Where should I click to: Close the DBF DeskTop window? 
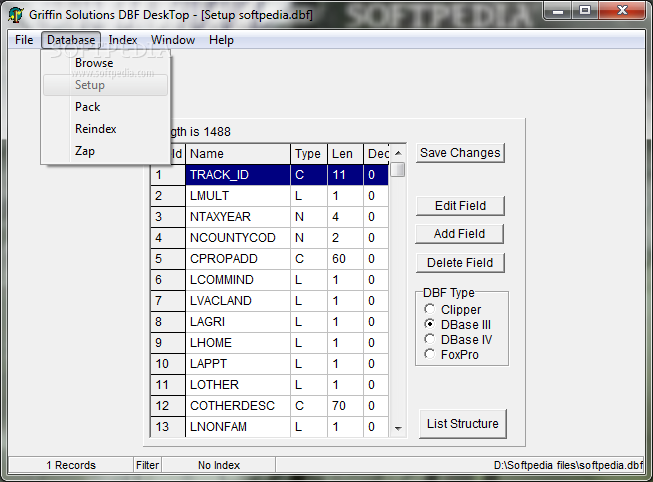(x=622, y=10)
